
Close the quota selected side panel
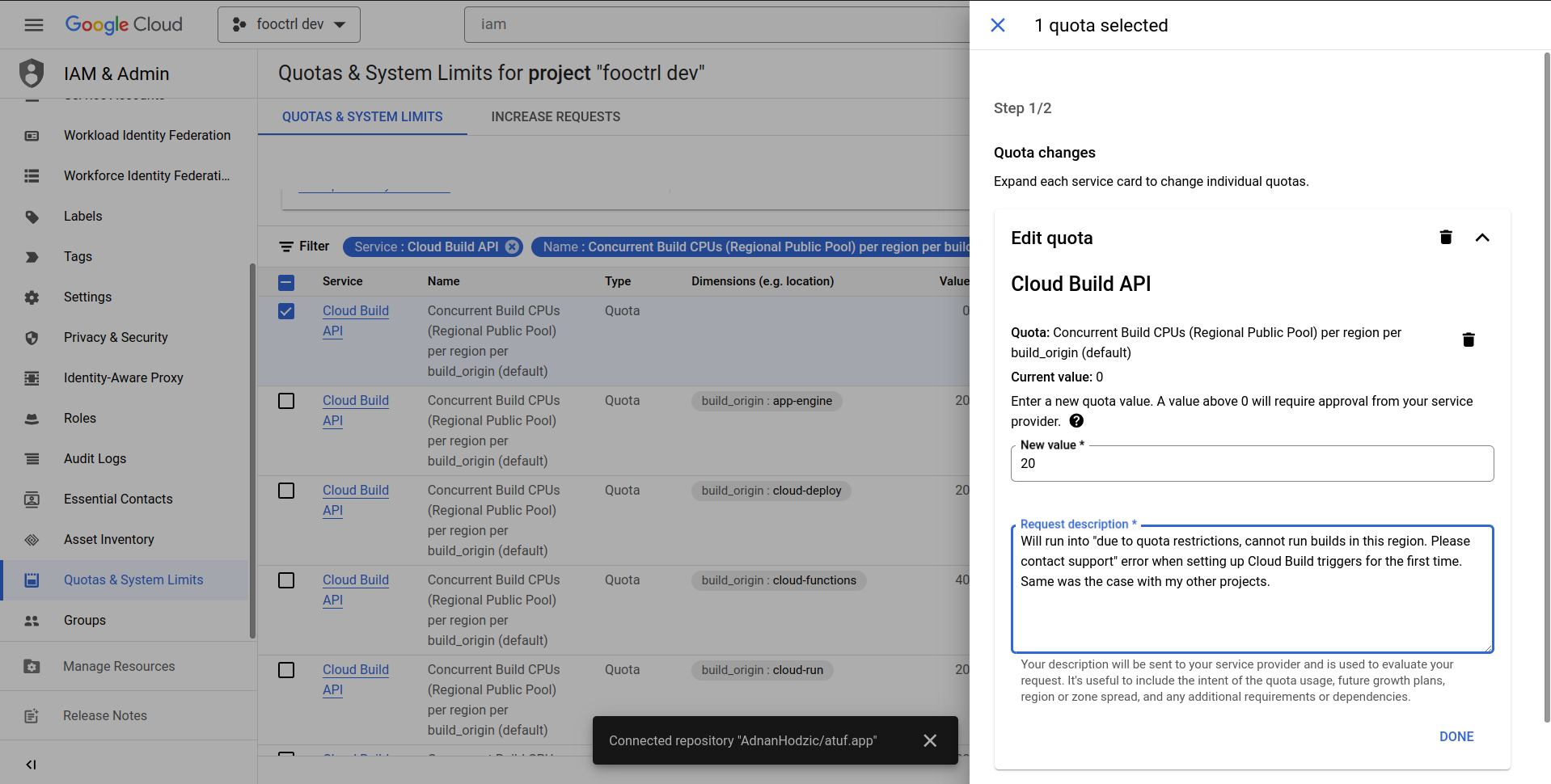(x=998, y=25)
